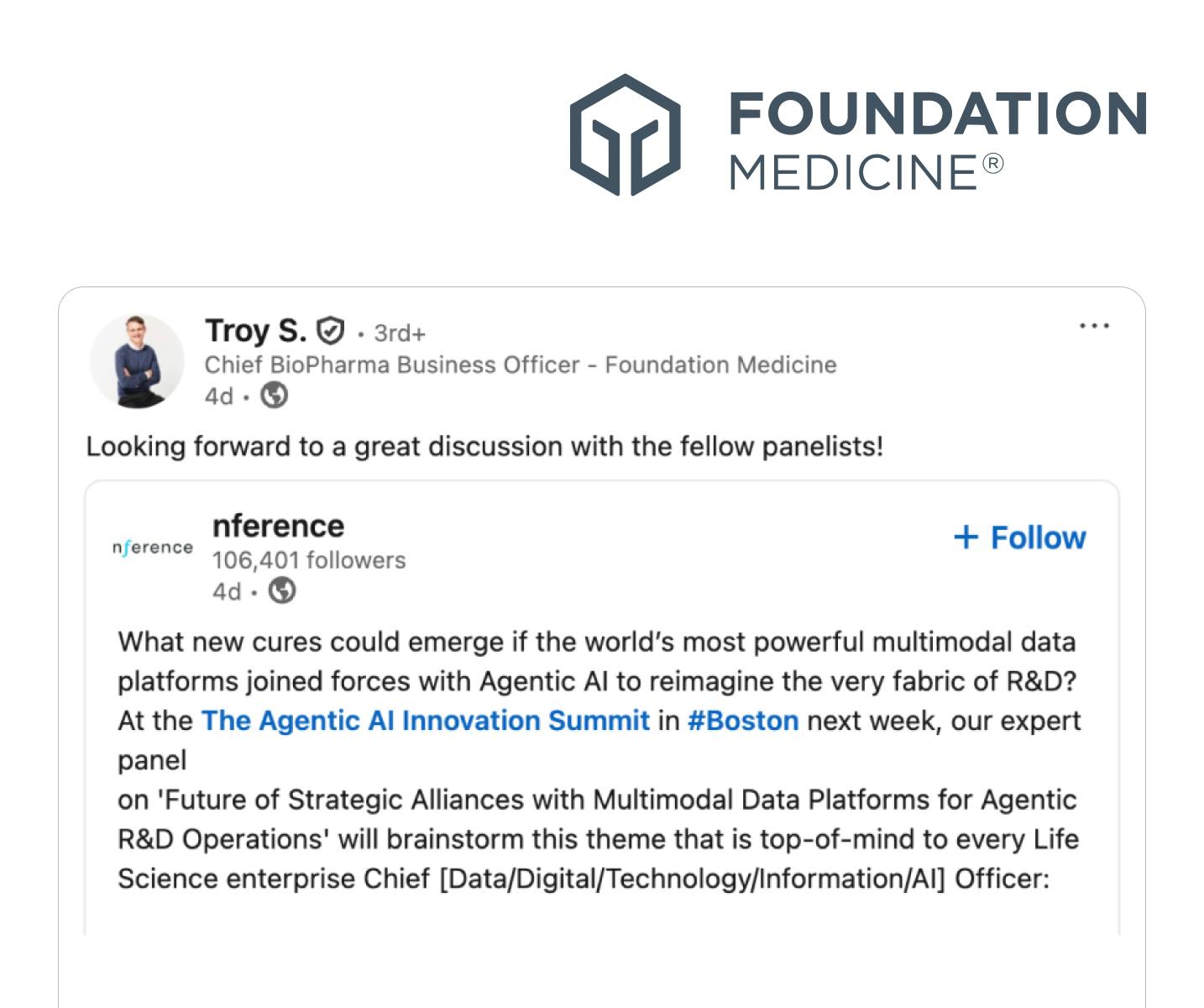Open The Agentic AI Innovation Summit link
The width and height of the screenshot is (1204, 1008).
426,721
